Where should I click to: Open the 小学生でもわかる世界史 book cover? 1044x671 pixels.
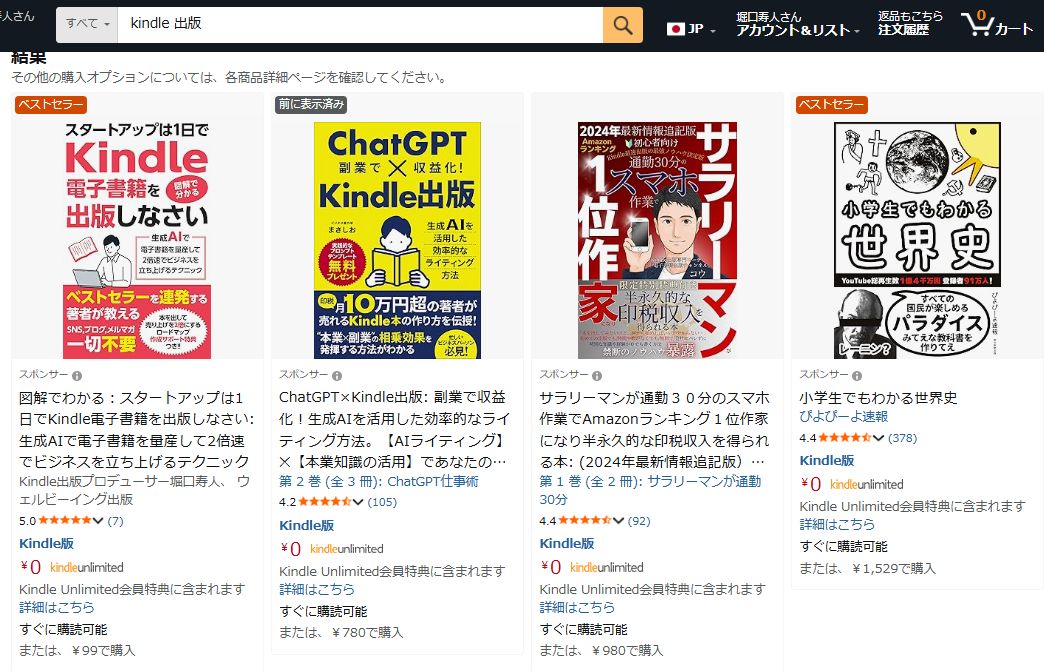coord(917,240)
